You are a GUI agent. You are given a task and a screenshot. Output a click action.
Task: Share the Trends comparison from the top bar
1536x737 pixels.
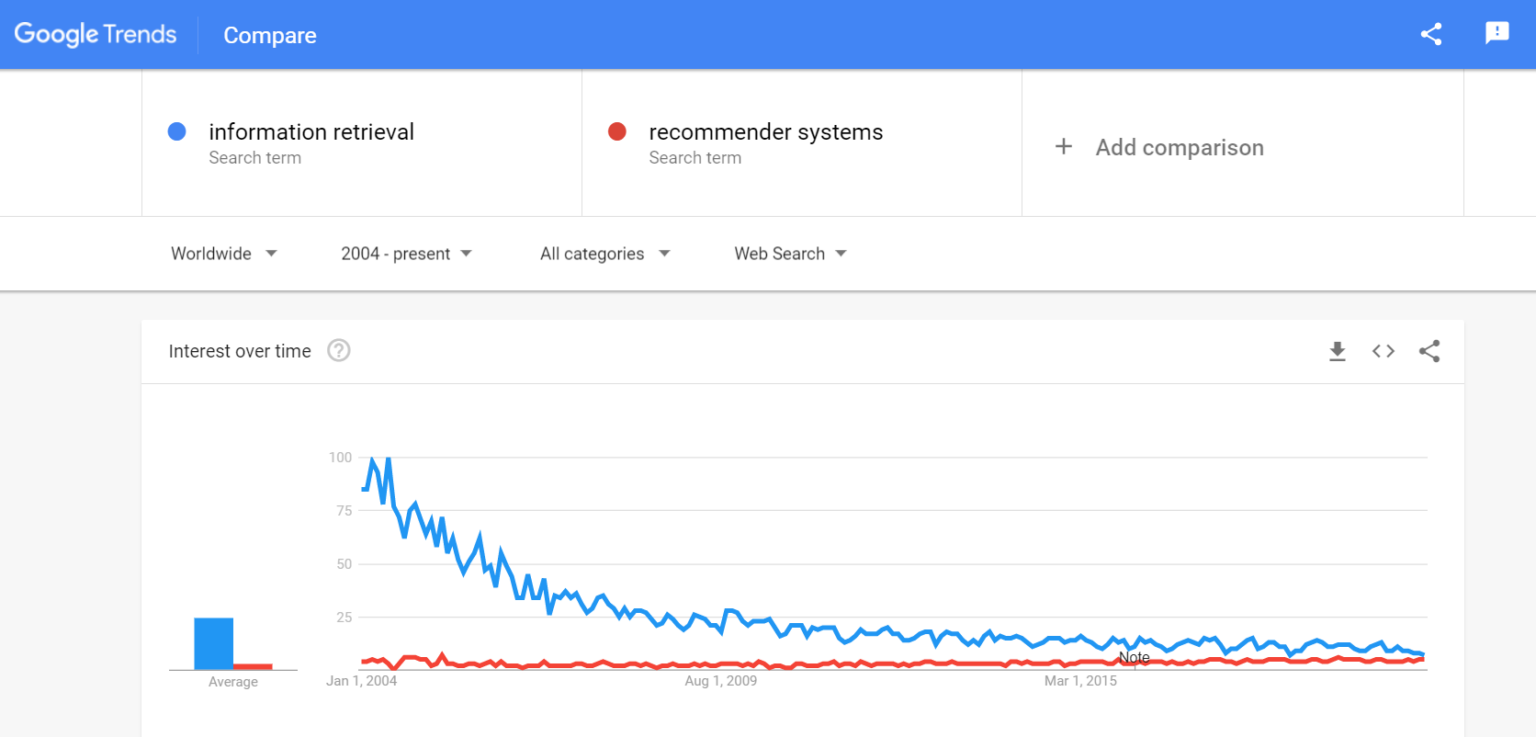coord(1430,33)
